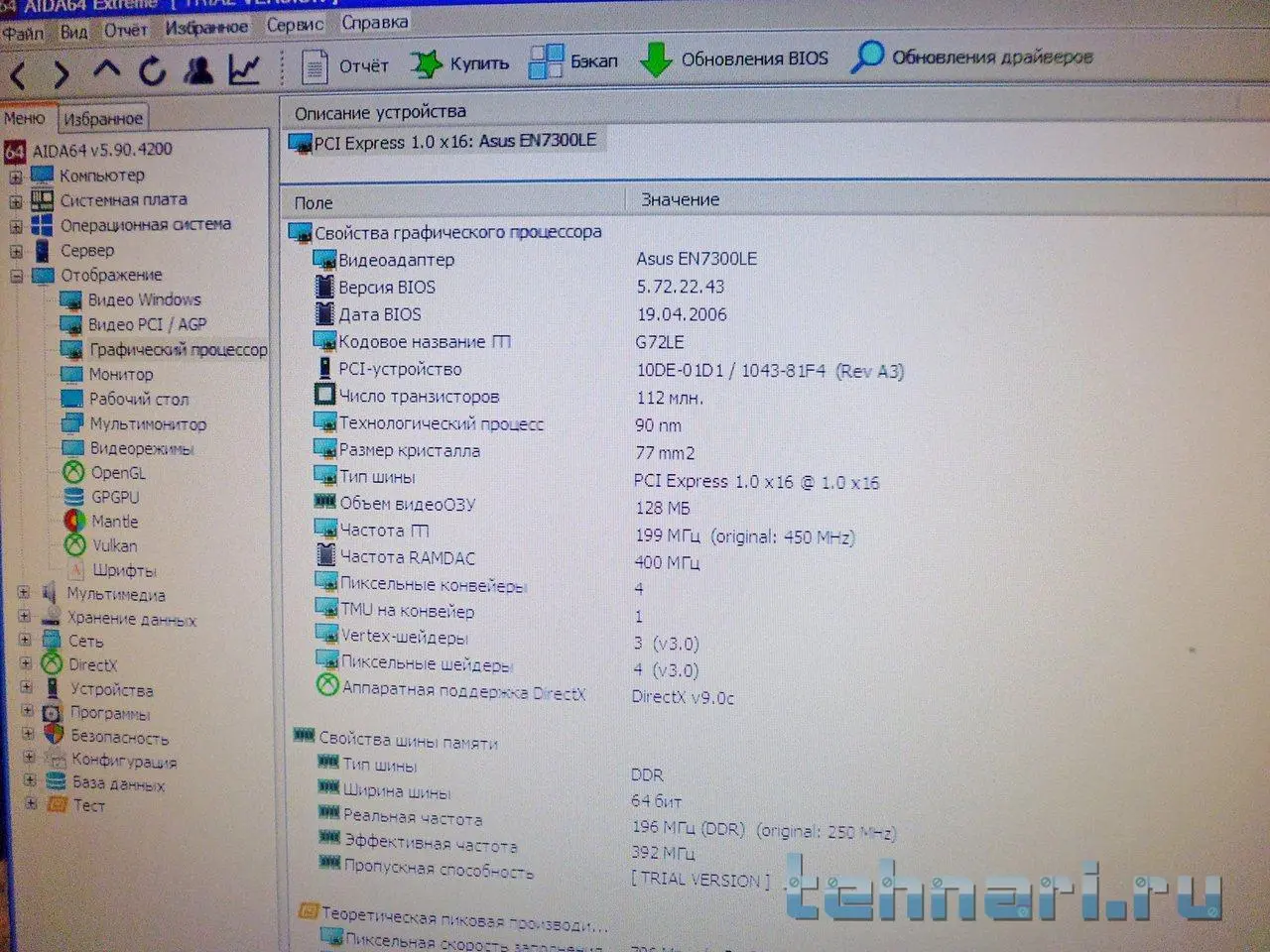Select the Число транзисторов row
Image resolution: width=1270 pixels, height=952 pixels.
point(509,397)
